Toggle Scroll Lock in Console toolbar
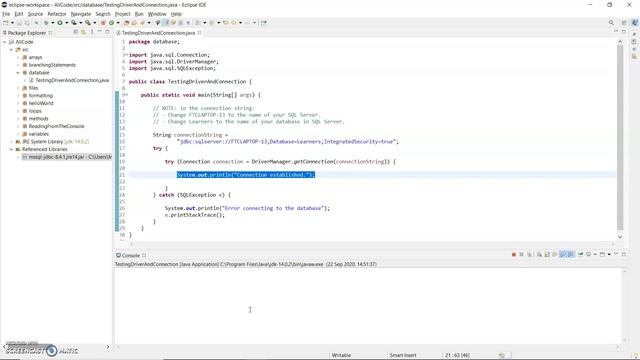640x360 pixels. click(547, 254)
